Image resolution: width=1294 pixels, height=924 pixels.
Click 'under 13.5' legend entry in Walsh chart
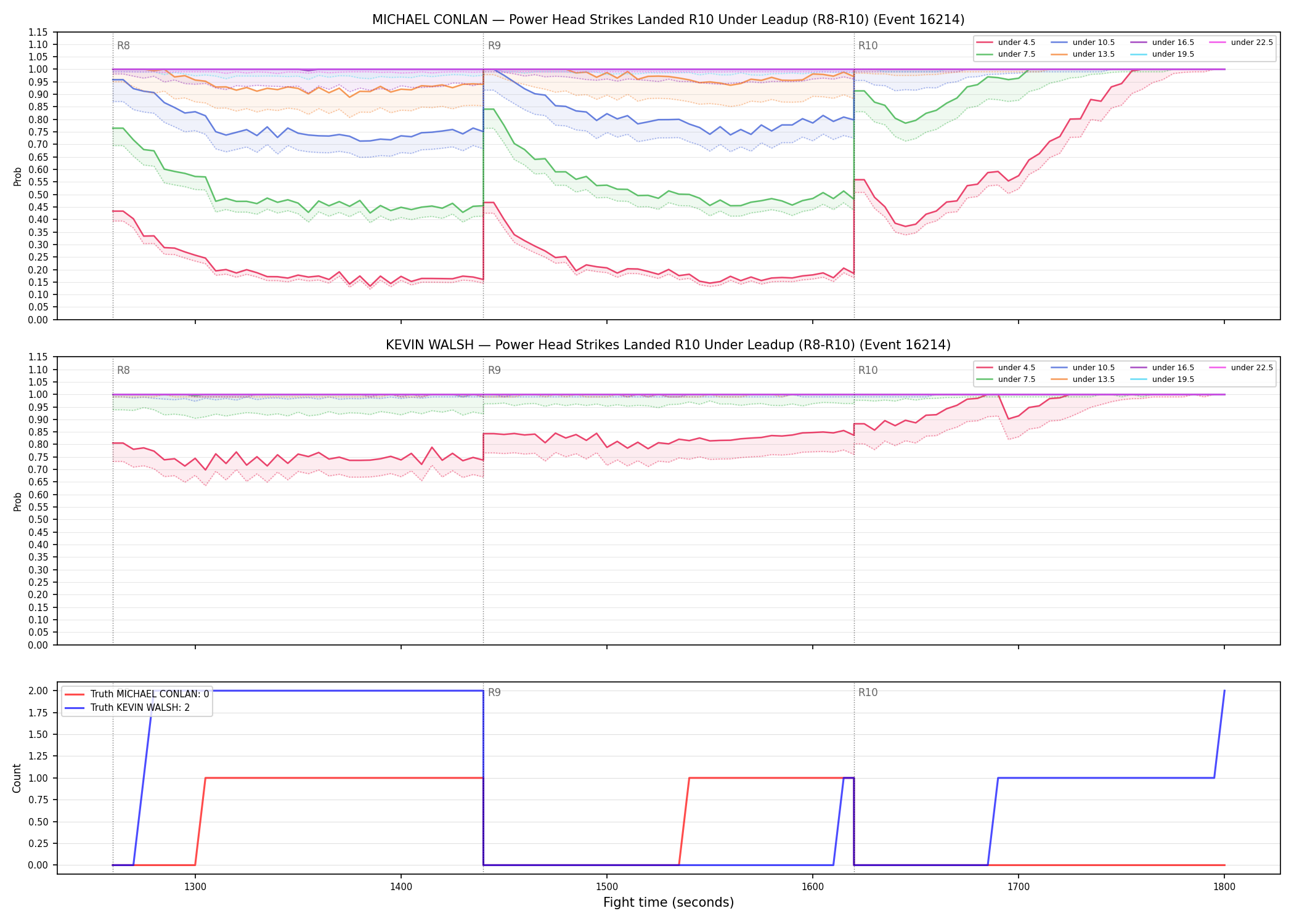pos(1083,379)
